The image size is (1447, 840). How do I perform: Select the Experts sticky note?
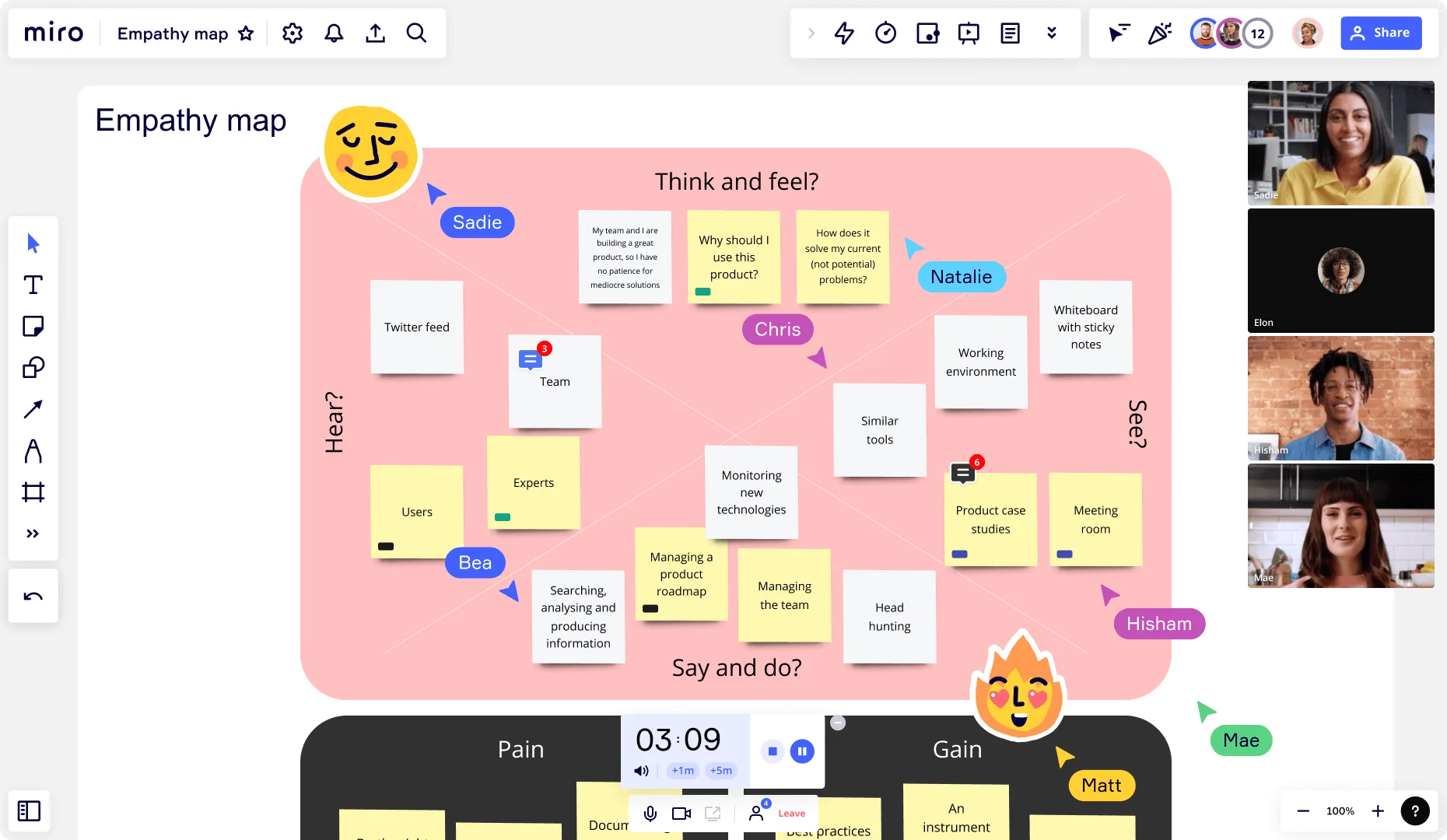[534, 483]
